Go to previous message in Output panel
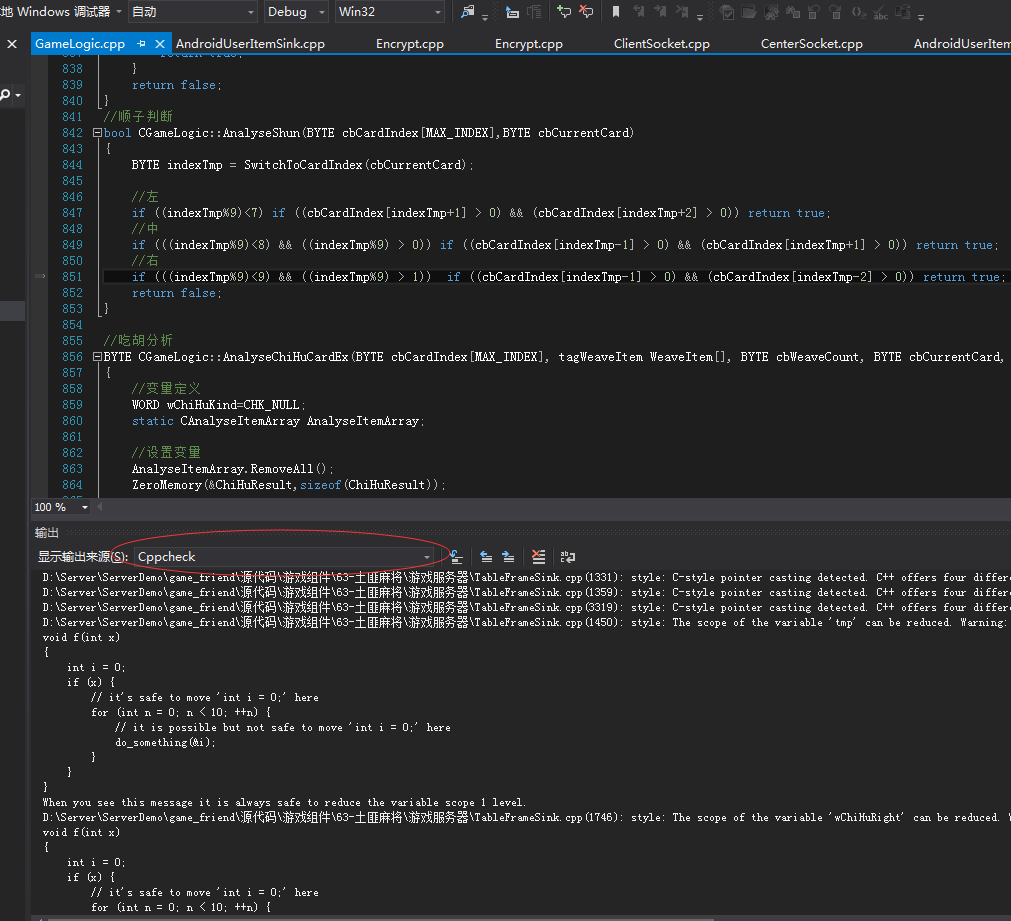Image resolution: width=1011 pixels, height=921 pixels. (x=486, y=557)
